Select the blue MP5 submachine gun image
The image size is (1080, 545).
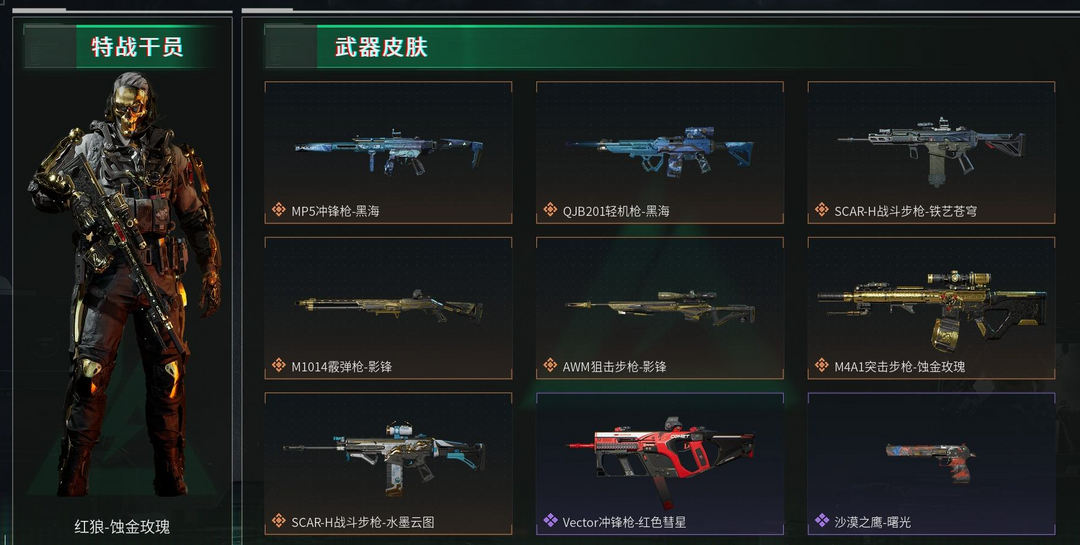click(x=388, y=151)
